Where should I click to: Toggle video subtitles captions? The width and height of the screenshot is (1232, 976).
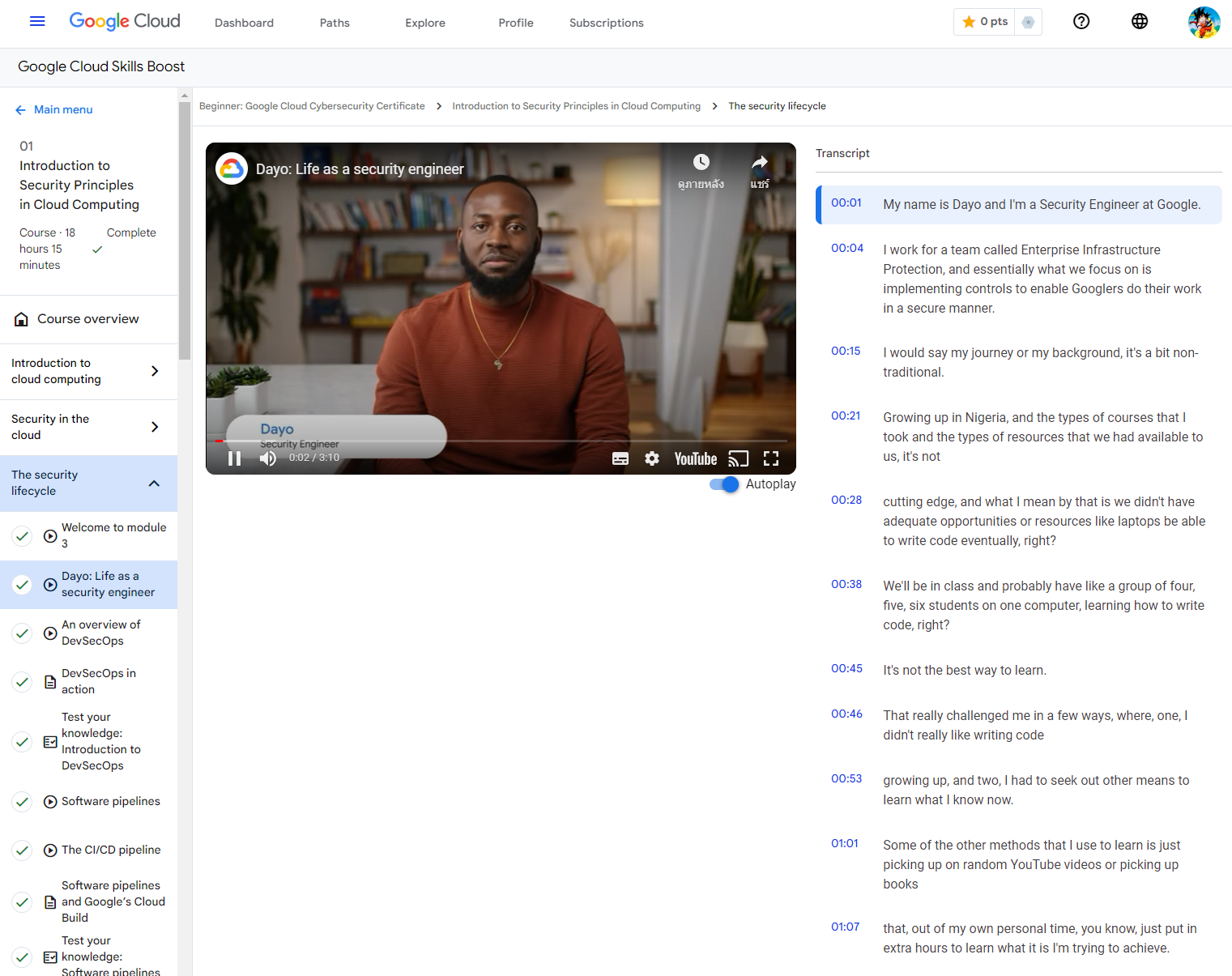[620, 459]
